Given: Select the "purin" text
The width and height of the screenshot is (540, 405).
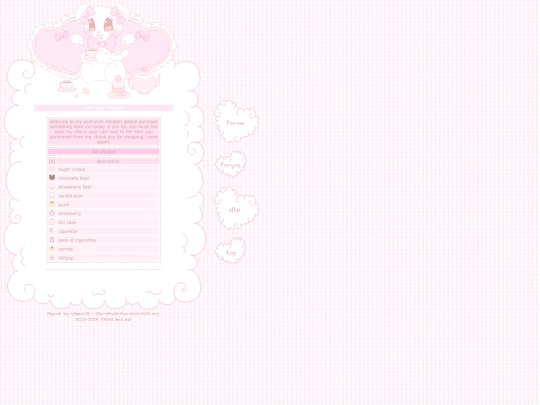Looking at the screenshot, I should (63, 205).
